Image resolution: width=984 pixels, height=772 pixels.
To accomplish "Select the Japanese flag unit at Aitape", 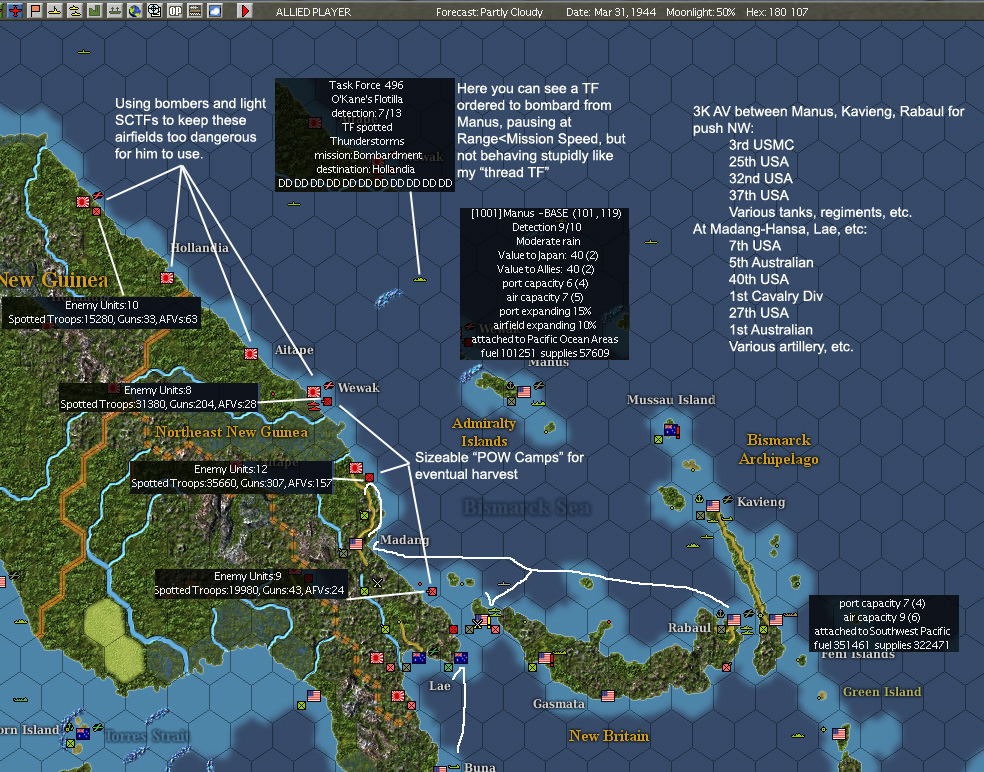I will (x=251, y=354).
